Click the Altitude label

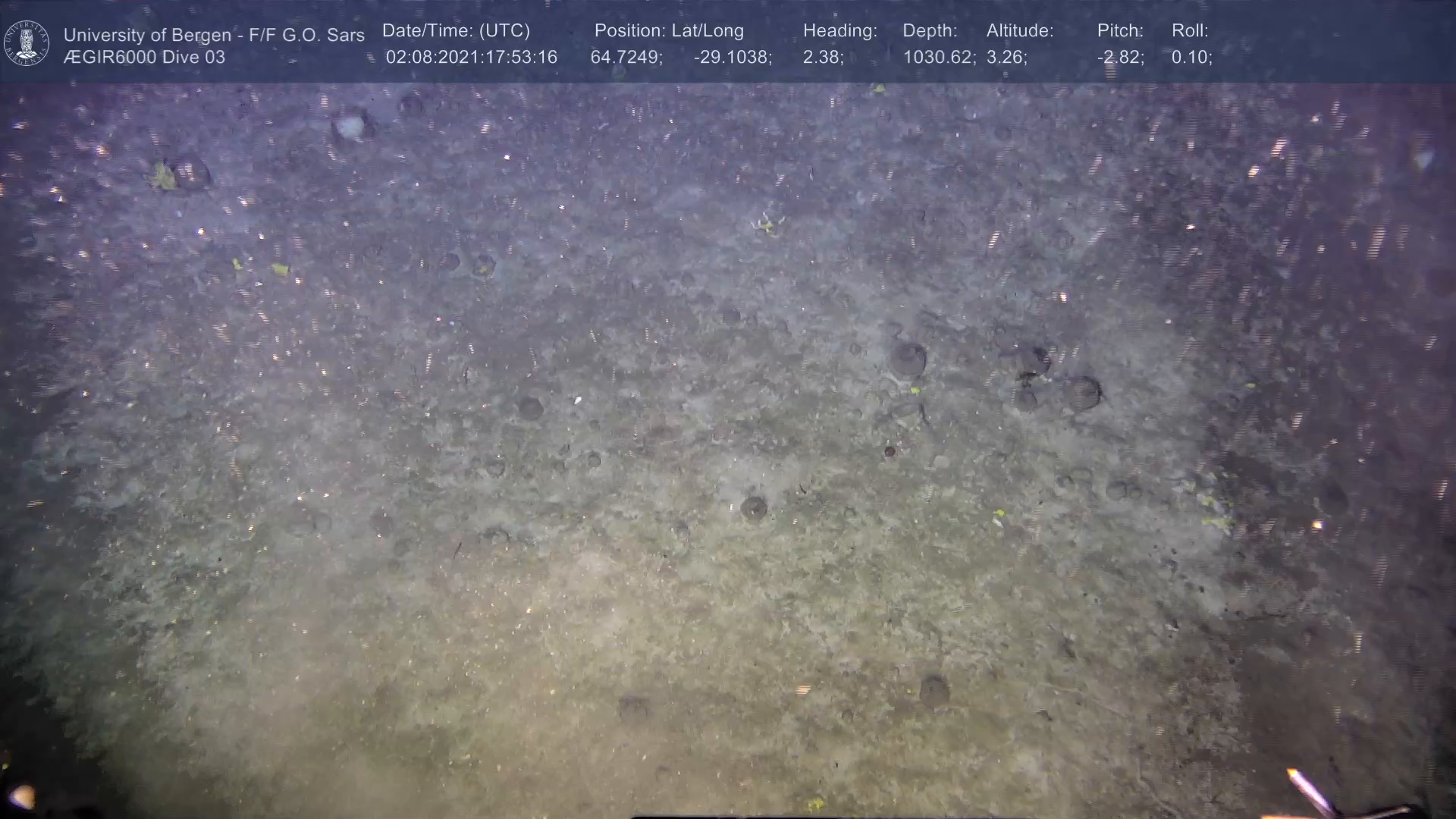[x=1020, y=31]
